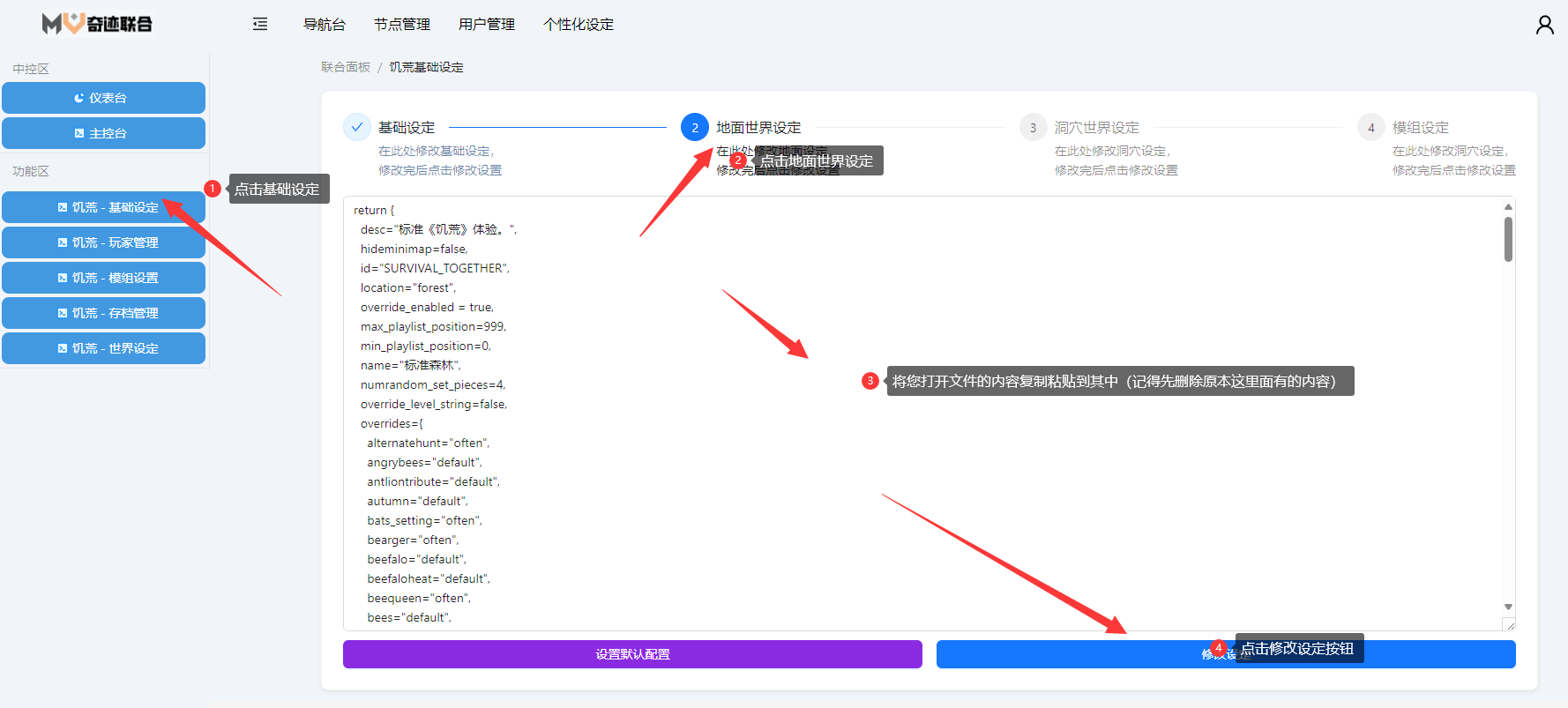
Task: Open 节点管理 menu
Action: (402, 25)
